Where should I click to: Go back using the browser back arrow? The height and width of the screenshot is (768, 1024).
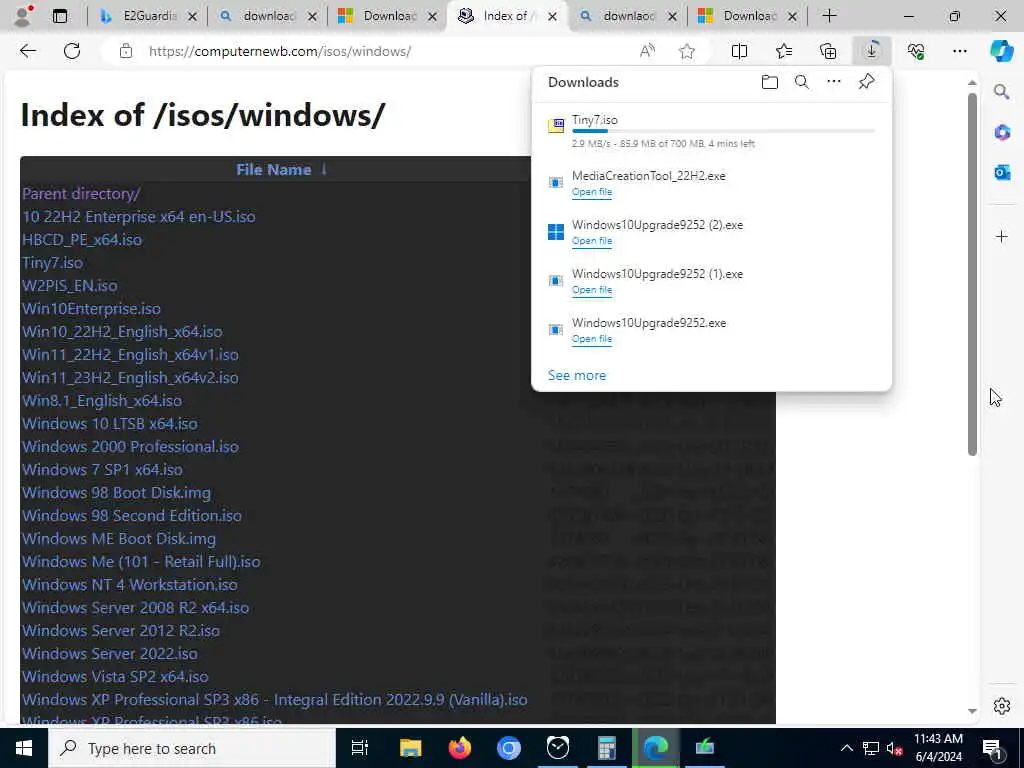click(27, 51)
